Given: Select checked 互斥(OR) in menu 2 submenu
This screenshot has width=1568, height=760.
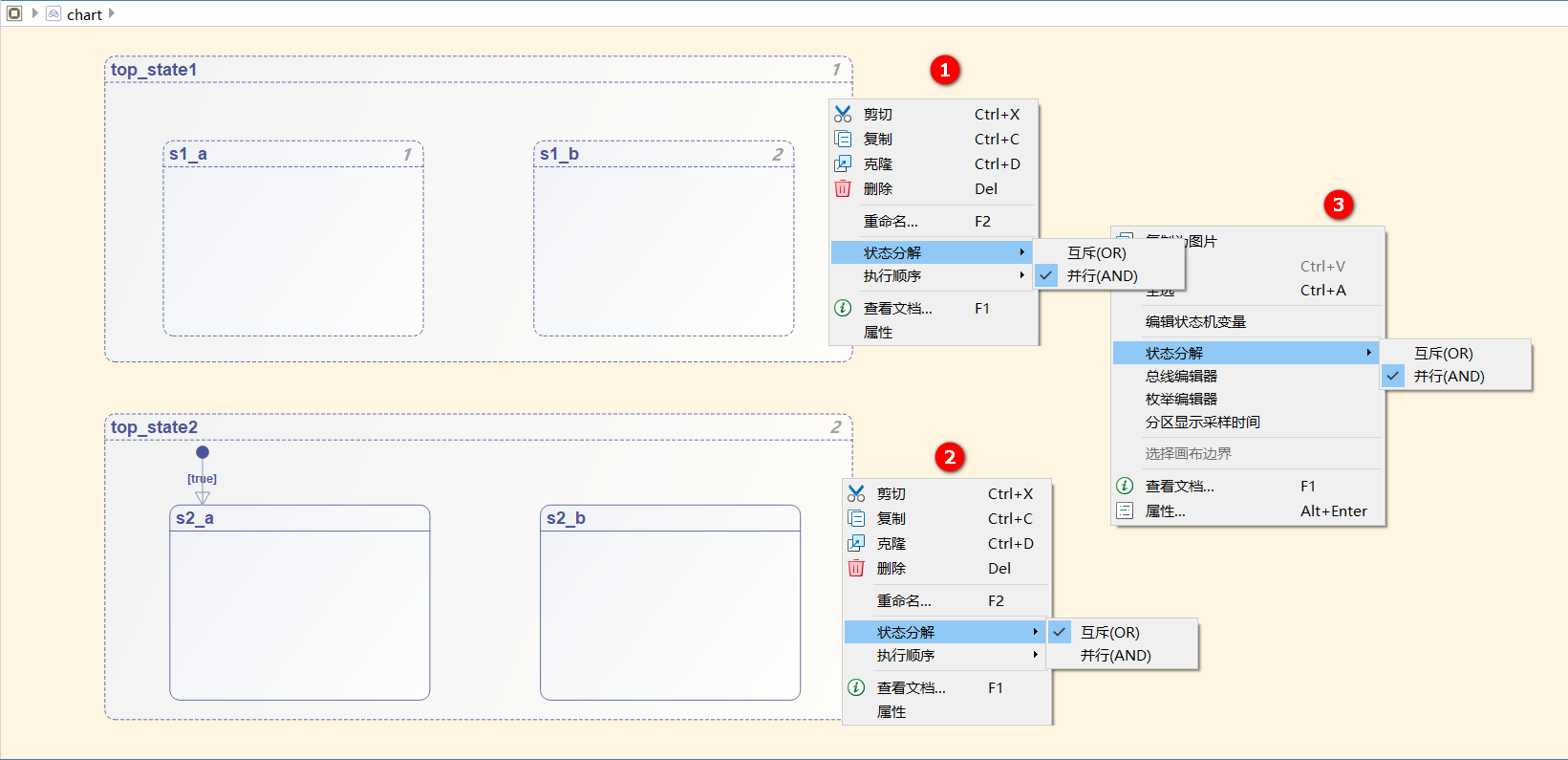Looking at the screenshot, I should 1109,632.
